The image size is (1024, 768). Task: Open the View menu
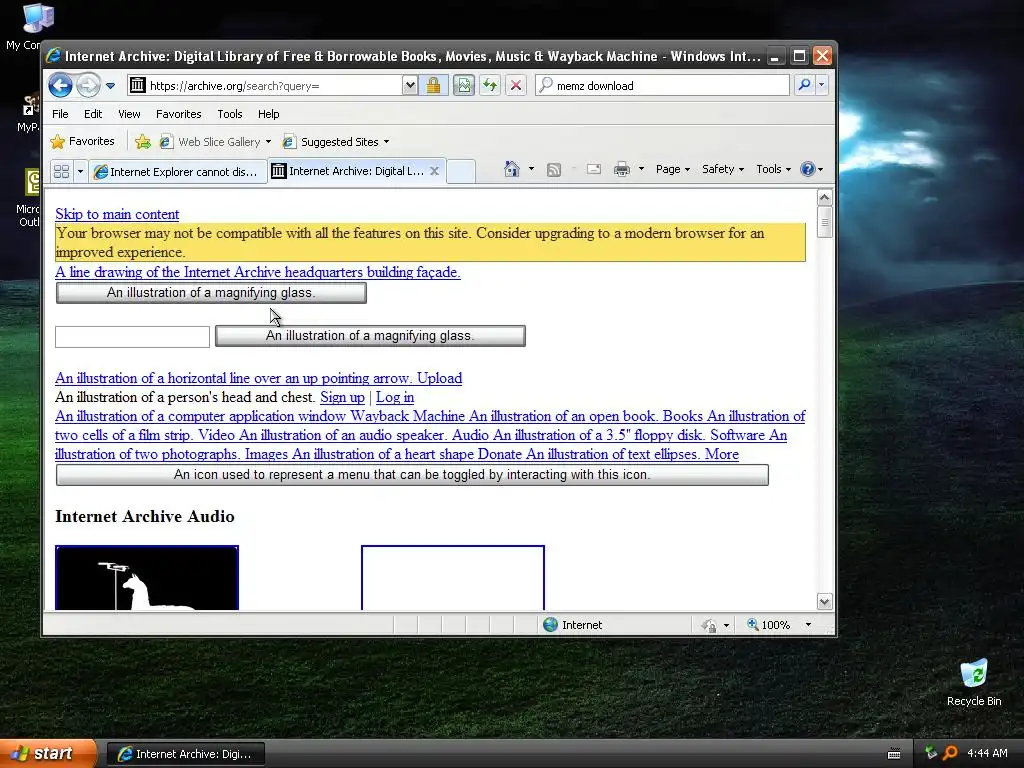click(x=129, y=114)
